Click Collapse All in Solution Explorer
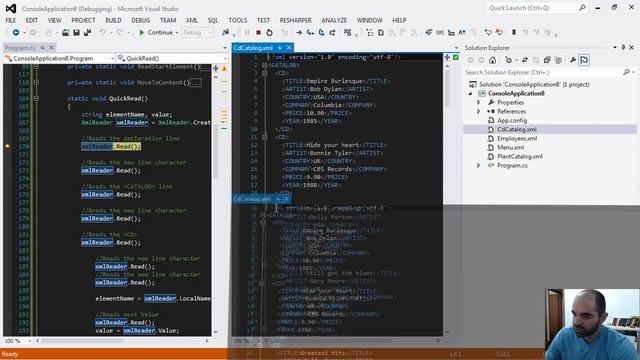This screenshot has height=360, width=640. (547, 60)
